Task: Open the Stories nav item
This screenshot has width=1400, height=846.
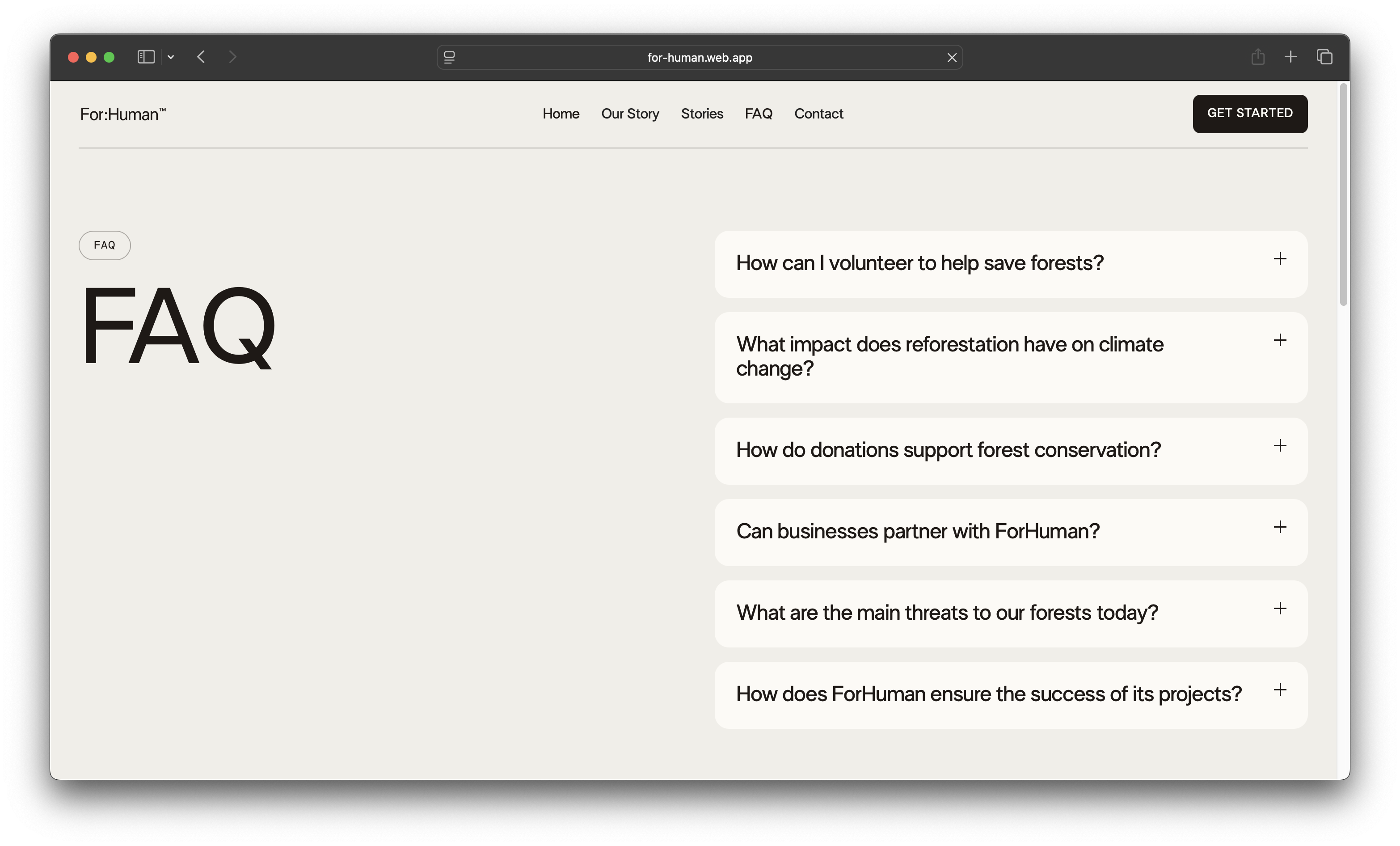Action: 702,114
